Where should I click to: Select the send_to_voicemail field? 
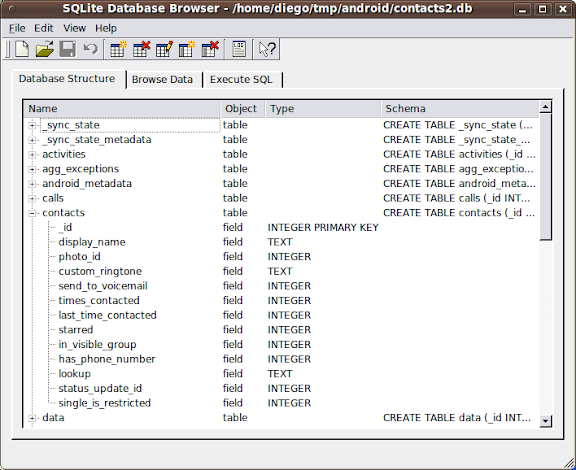(103, 286)
